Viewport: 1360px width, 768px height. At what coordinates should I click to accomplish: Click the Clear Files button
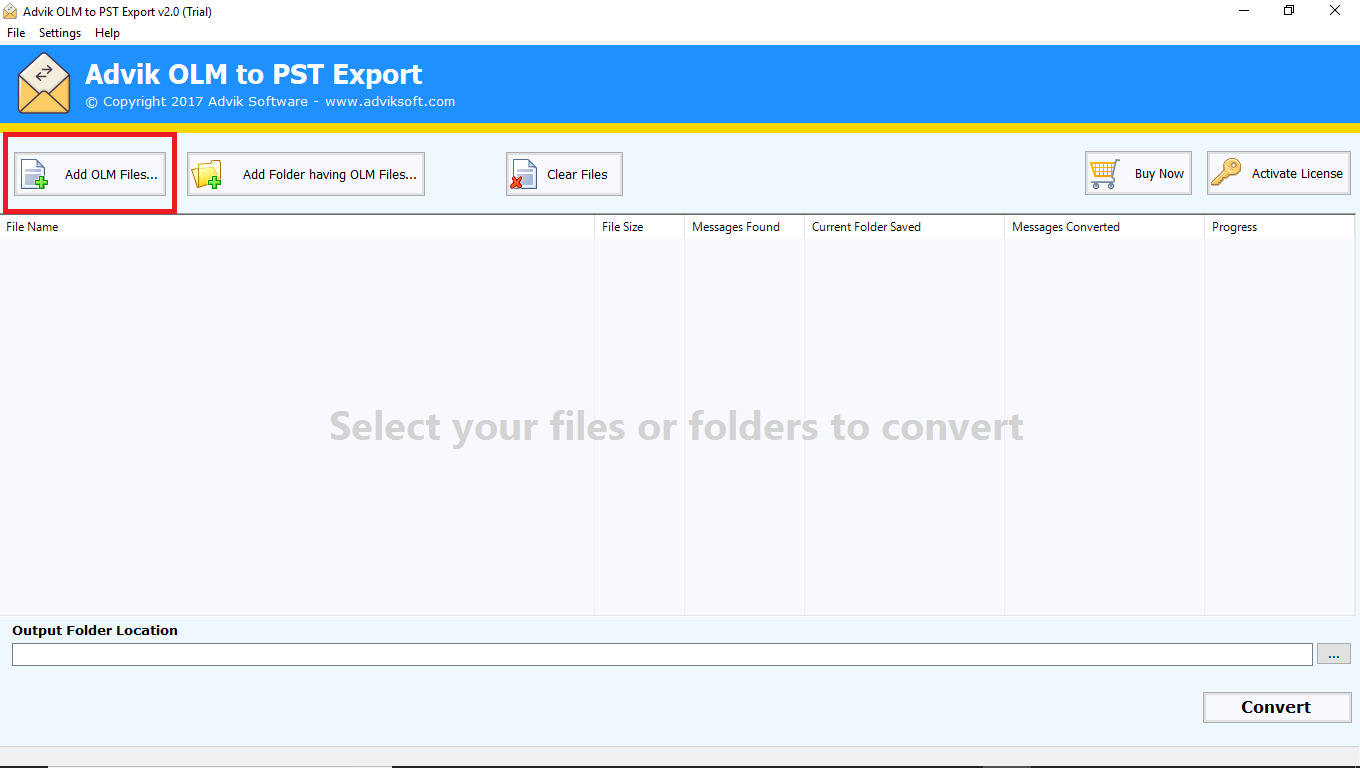[564, 174]
